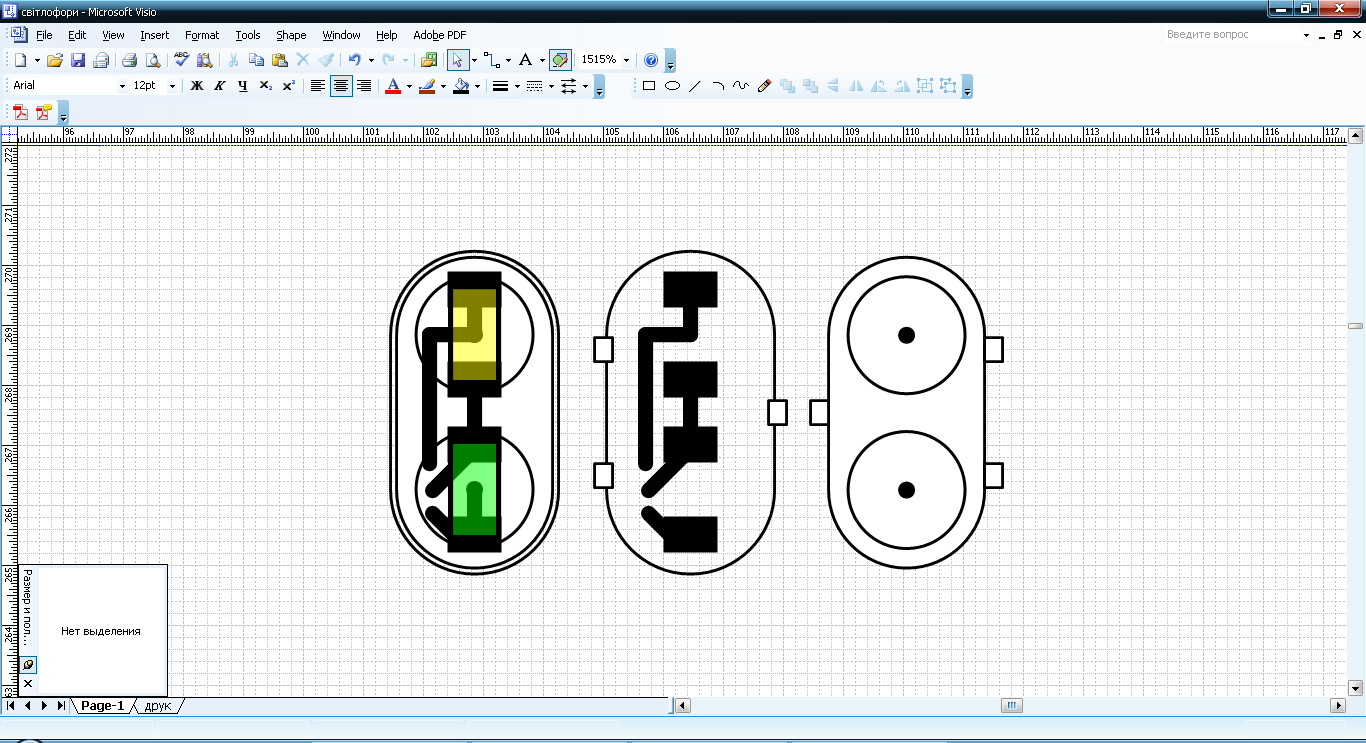Select the Ellipse drawing tool
Viewport: 1366px width, 743px height.
[x=672, y=86]
